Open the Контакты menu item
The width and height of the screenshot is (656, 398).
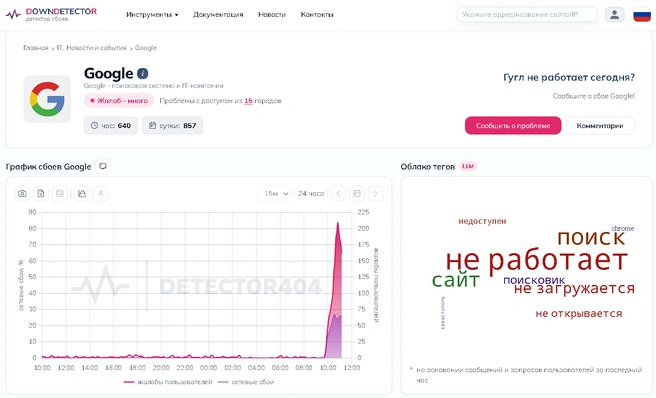click(317, 15)
